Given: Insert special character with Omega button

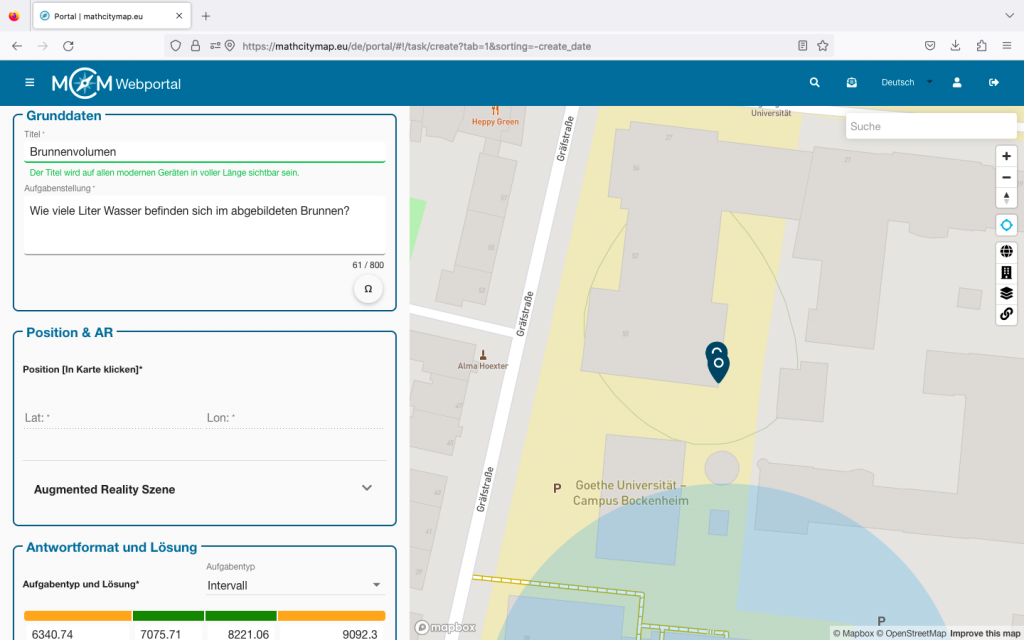Looking at the screenshot, I should coord(368,289).
